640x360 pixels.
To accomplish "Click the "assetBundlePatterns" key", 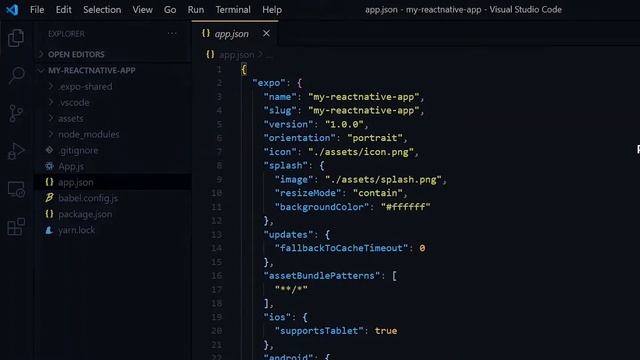I will [322, 276].
